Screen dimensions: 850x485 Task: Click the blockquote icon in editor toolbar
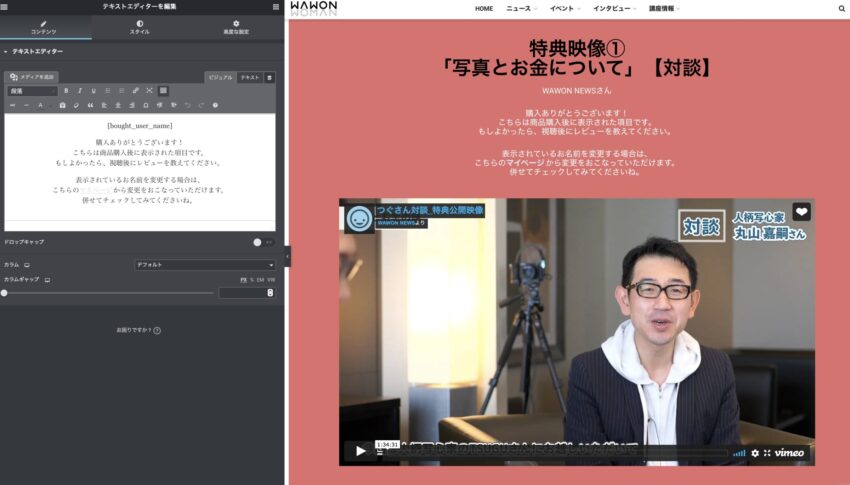click(x=90, y=105)
